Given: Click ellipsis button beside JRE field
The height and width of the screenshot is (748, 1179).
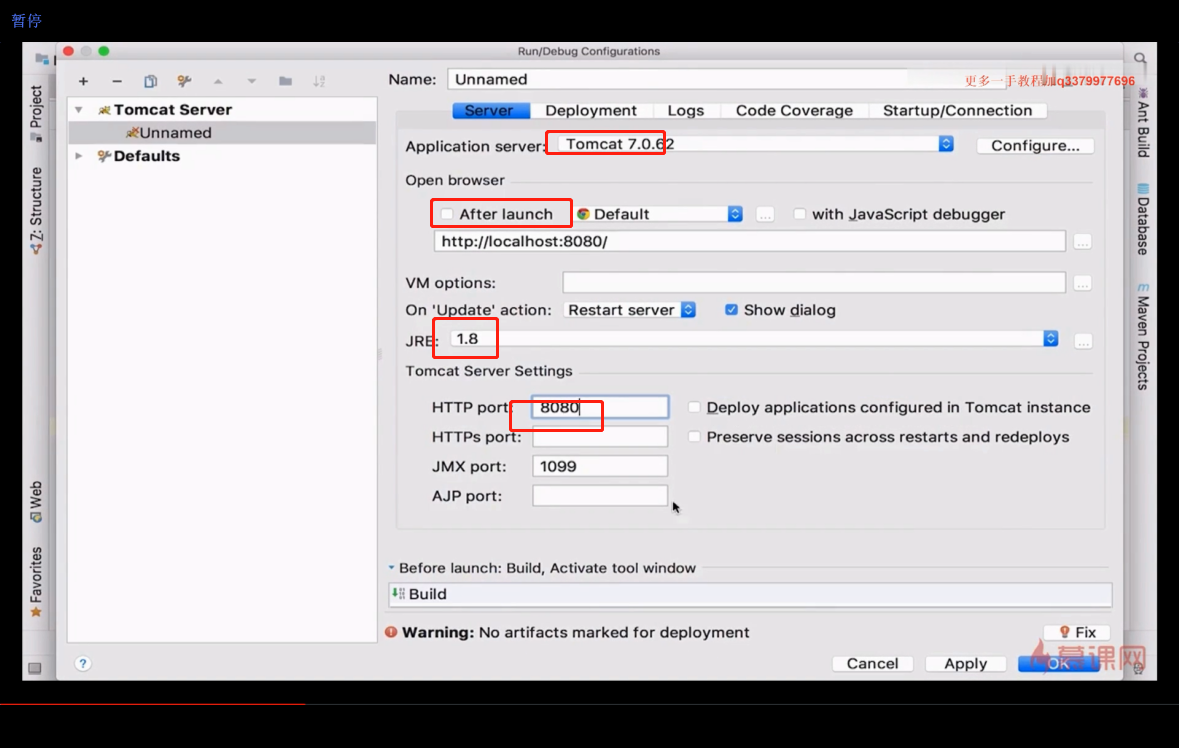Looking at the screenshot, I should (1083, 341).
